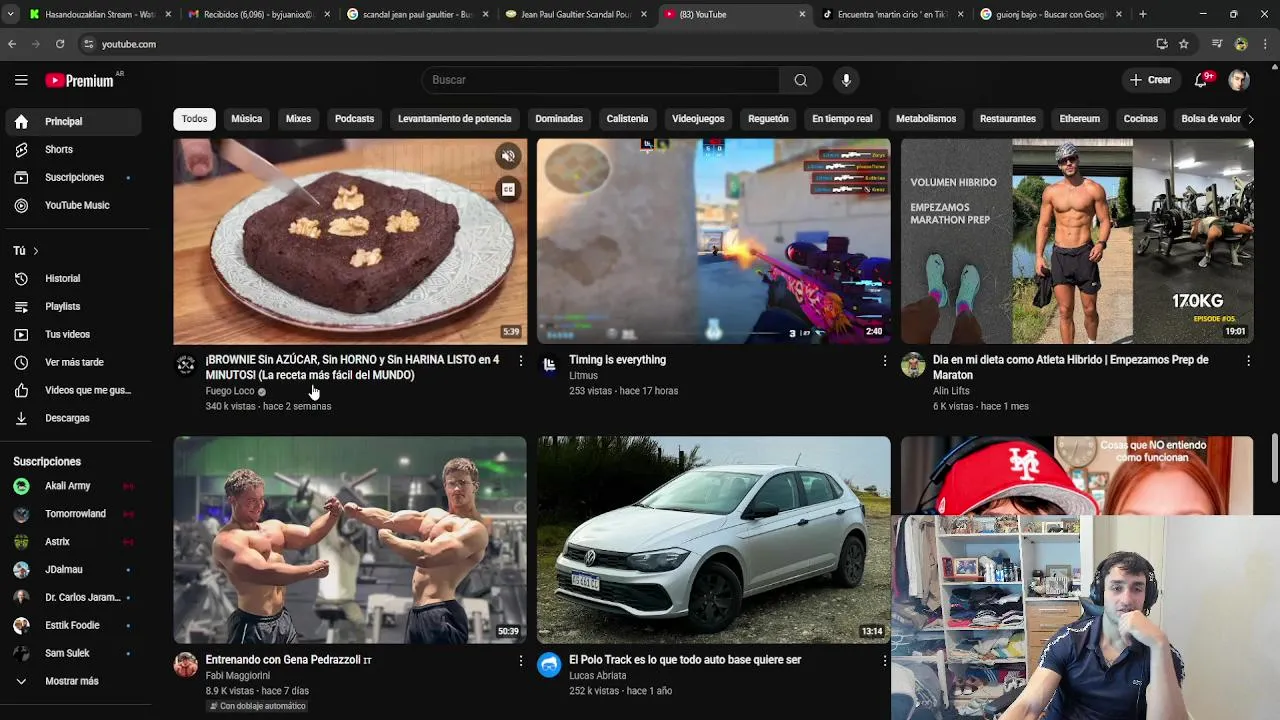Select the Levantamiento de potencia chip
The height and width of the screenshot is (720, 1280).
454,119
